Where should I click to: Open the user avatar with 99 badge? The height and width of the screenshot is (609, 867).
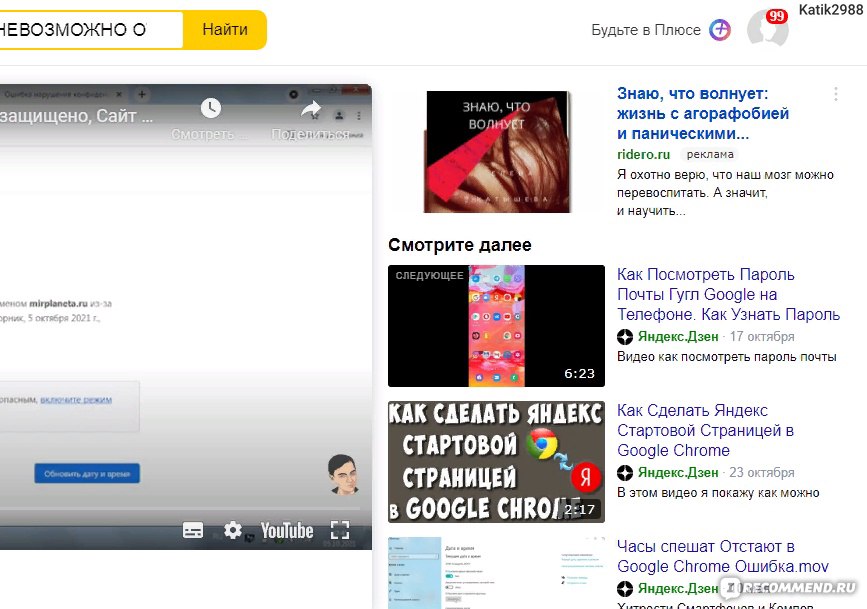767,28
